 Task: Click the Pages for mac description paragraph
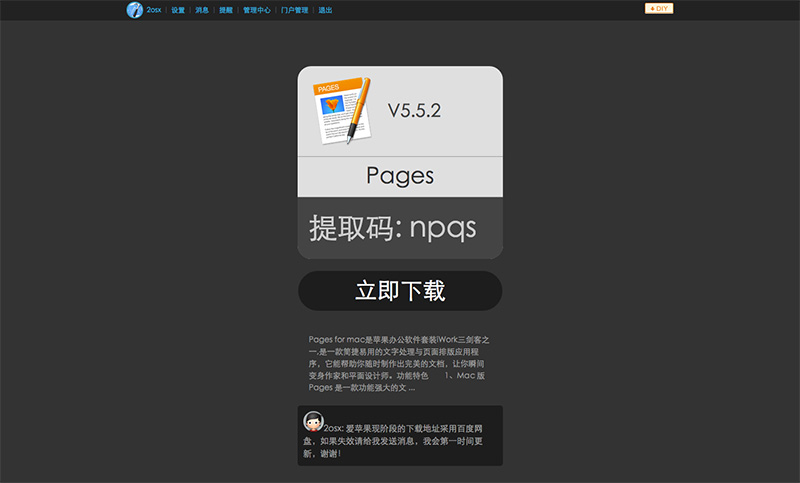tap(399, 364)
